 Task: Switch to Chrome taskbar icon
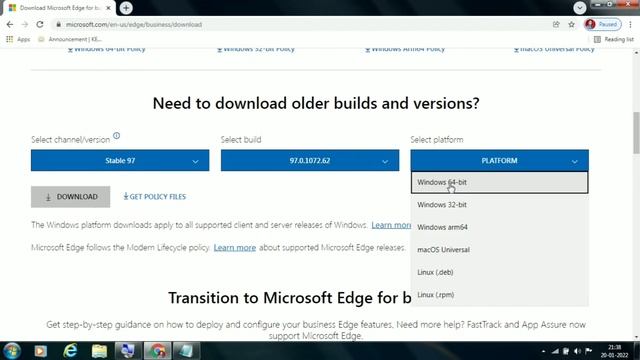tap(158, 351)
